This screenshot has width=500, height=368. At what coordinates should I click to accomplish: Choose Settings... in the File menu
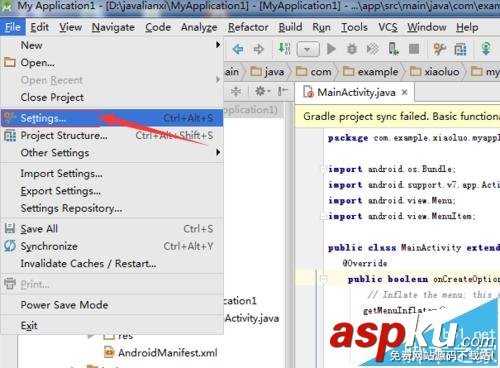coord(112,118)
